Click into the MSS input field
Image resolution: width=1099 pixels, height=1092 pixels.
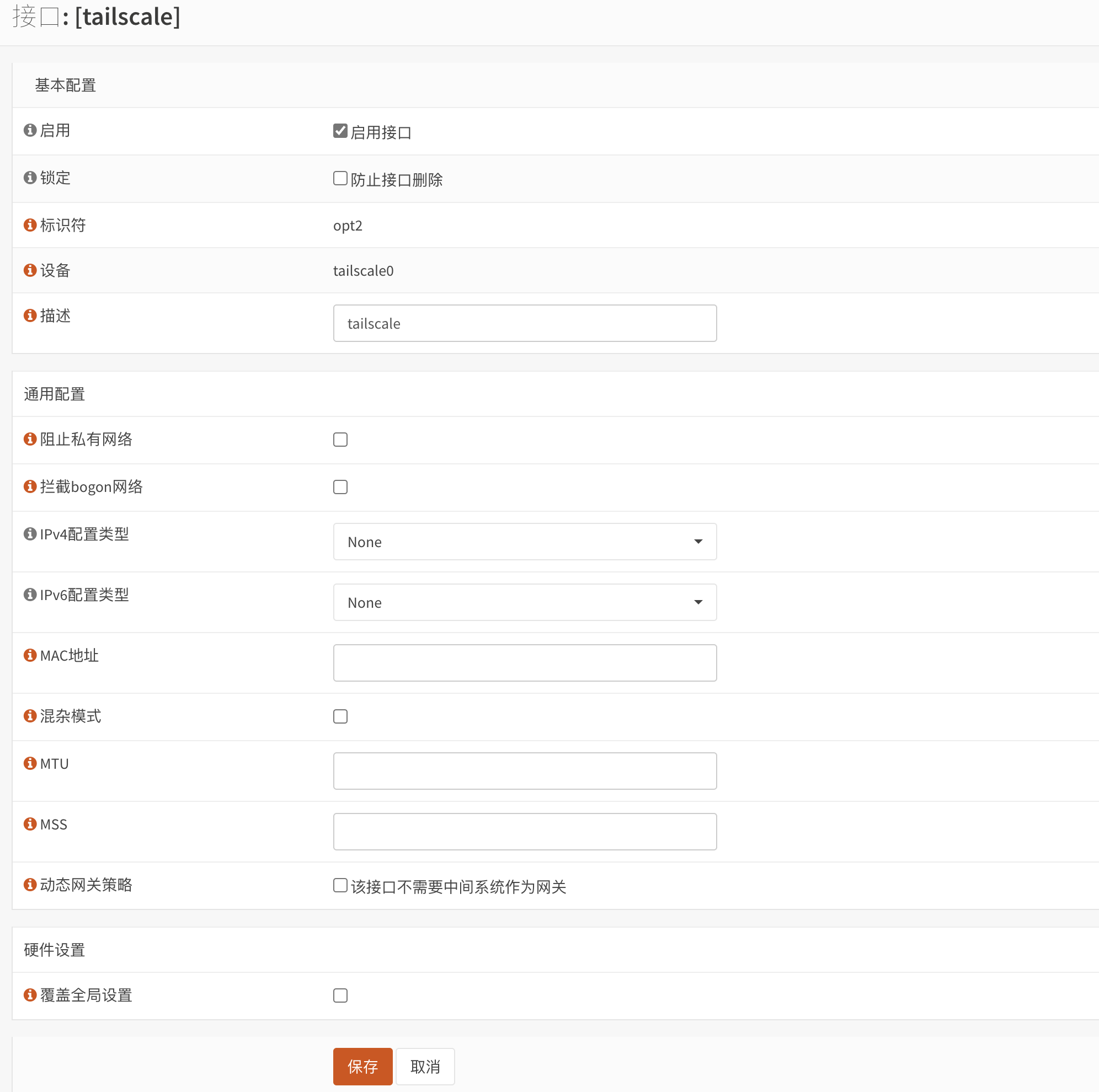point(525,832)
